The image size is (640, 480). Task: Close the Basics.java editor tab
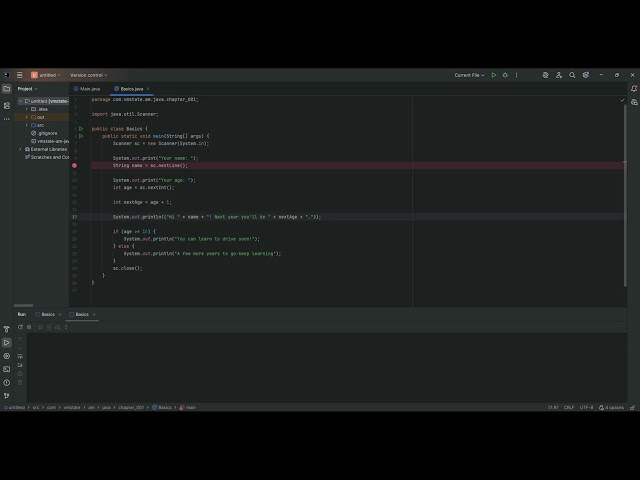148,89
